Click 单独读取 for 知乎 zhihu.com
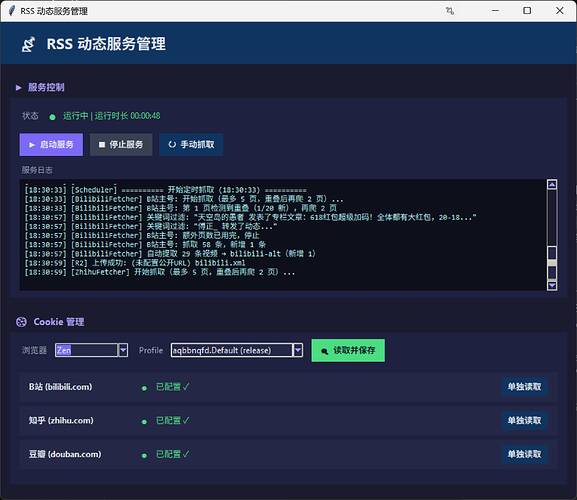Image resolution: width=577 pixels, height=500 pixels. tap(524, 421)
